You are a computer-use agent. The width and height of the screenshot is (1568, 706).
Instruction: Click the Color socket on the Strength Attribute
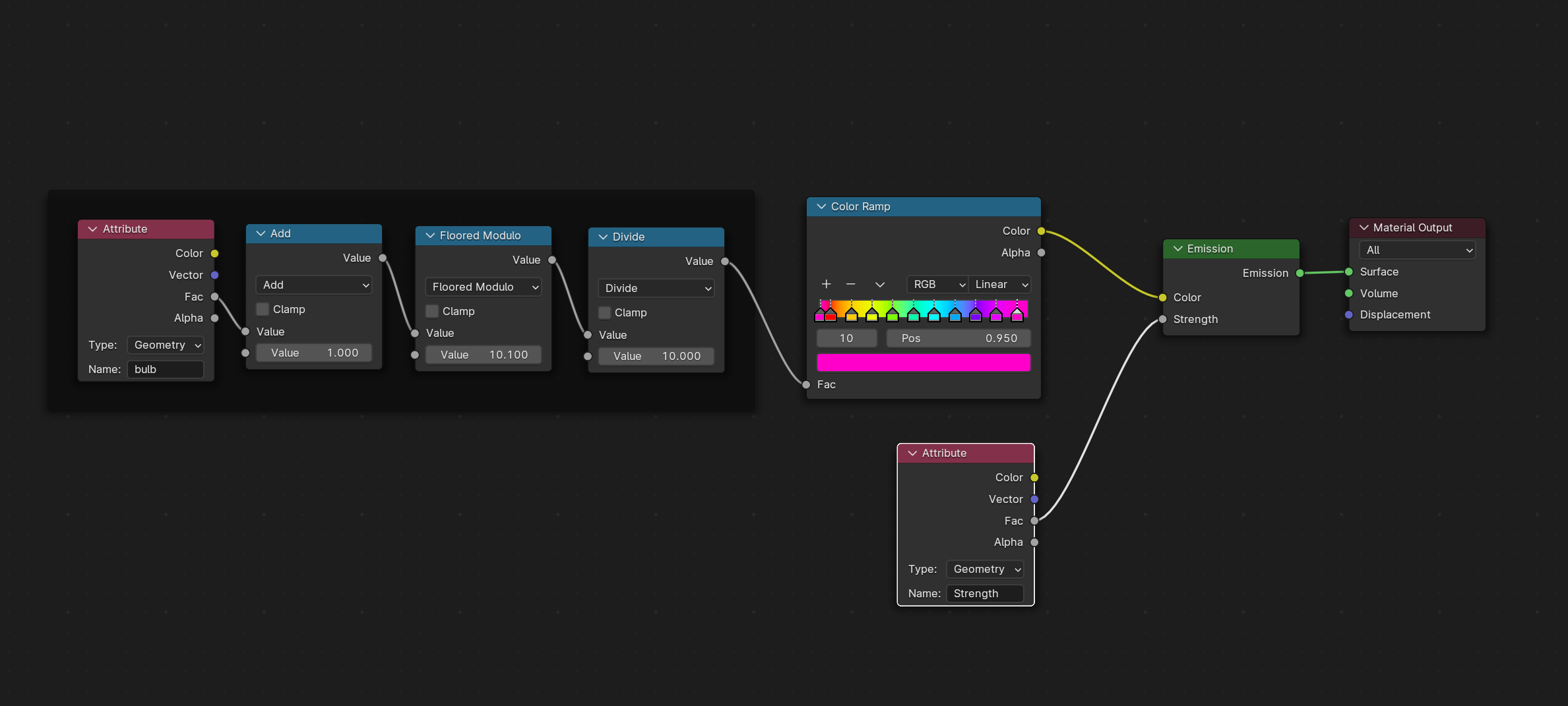[x=1034, y=477]
